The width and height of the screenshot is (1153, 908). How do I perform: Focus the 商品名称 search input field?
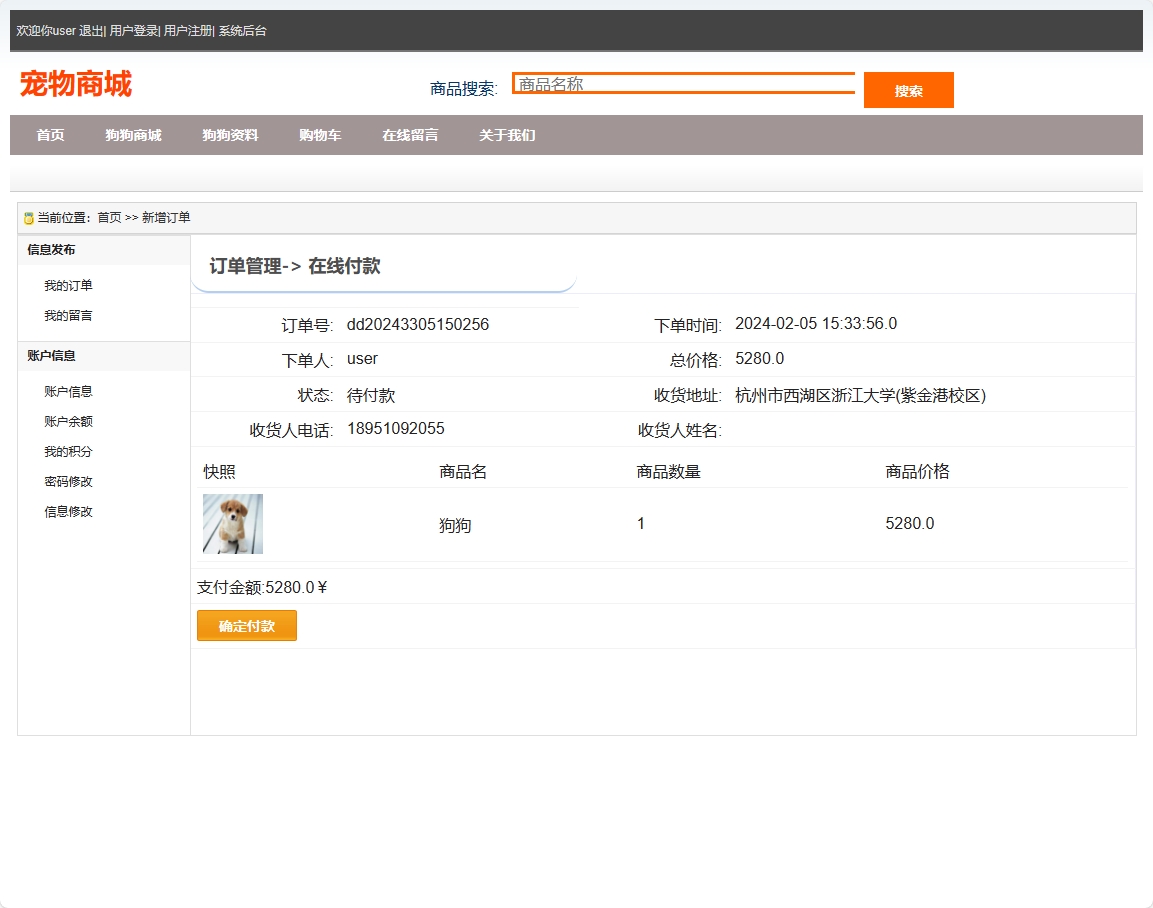[x=684, y=84]
